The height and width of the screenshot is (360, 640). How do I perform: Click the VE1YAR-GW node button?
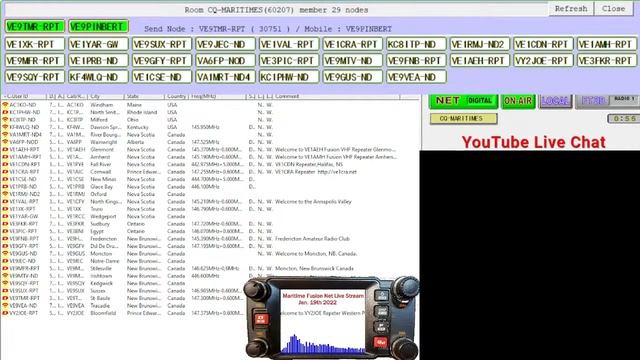(x=98, y=44)
